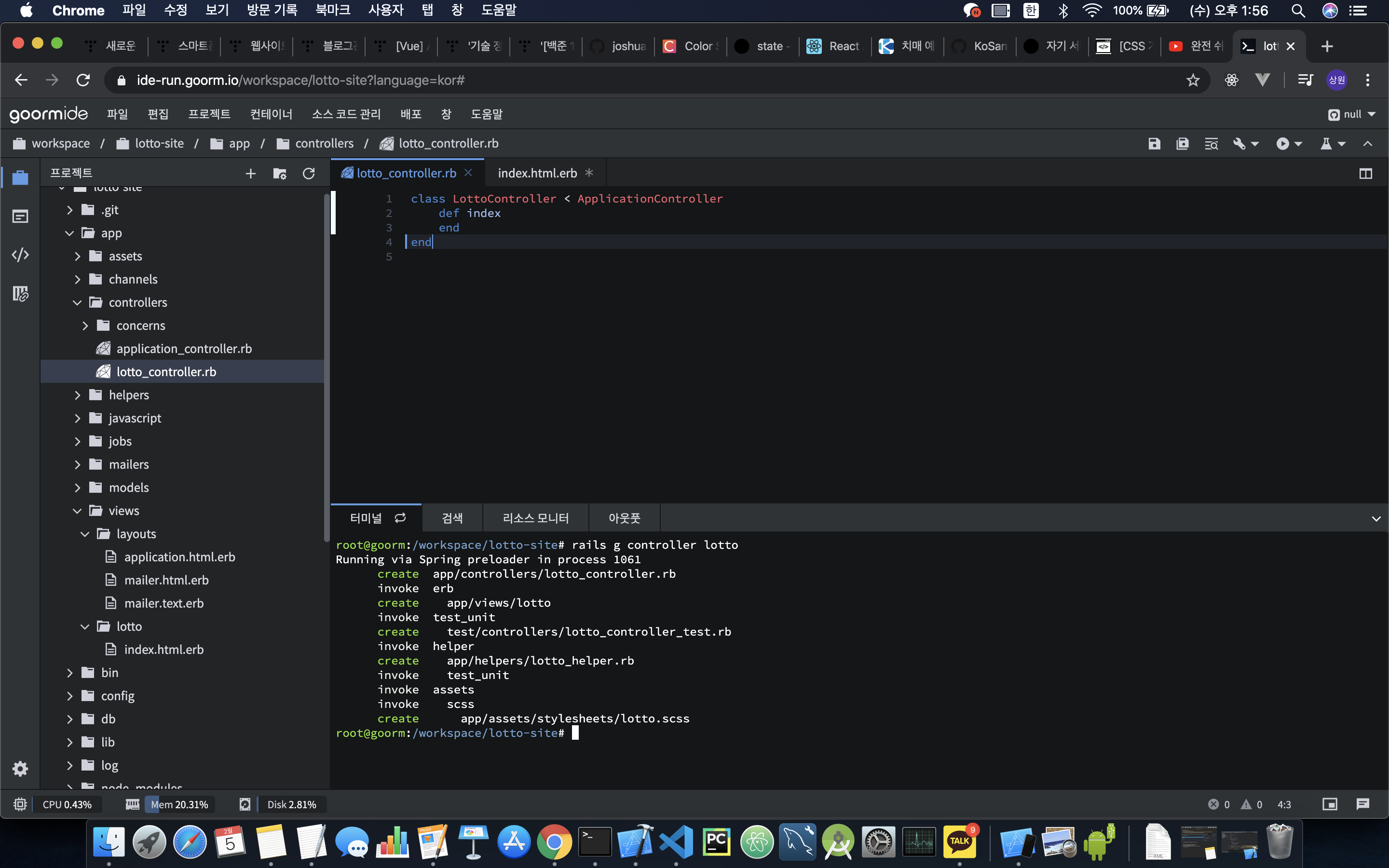Click the Save file icon in toolbar
The image size is (1389, 868).
1154,144
